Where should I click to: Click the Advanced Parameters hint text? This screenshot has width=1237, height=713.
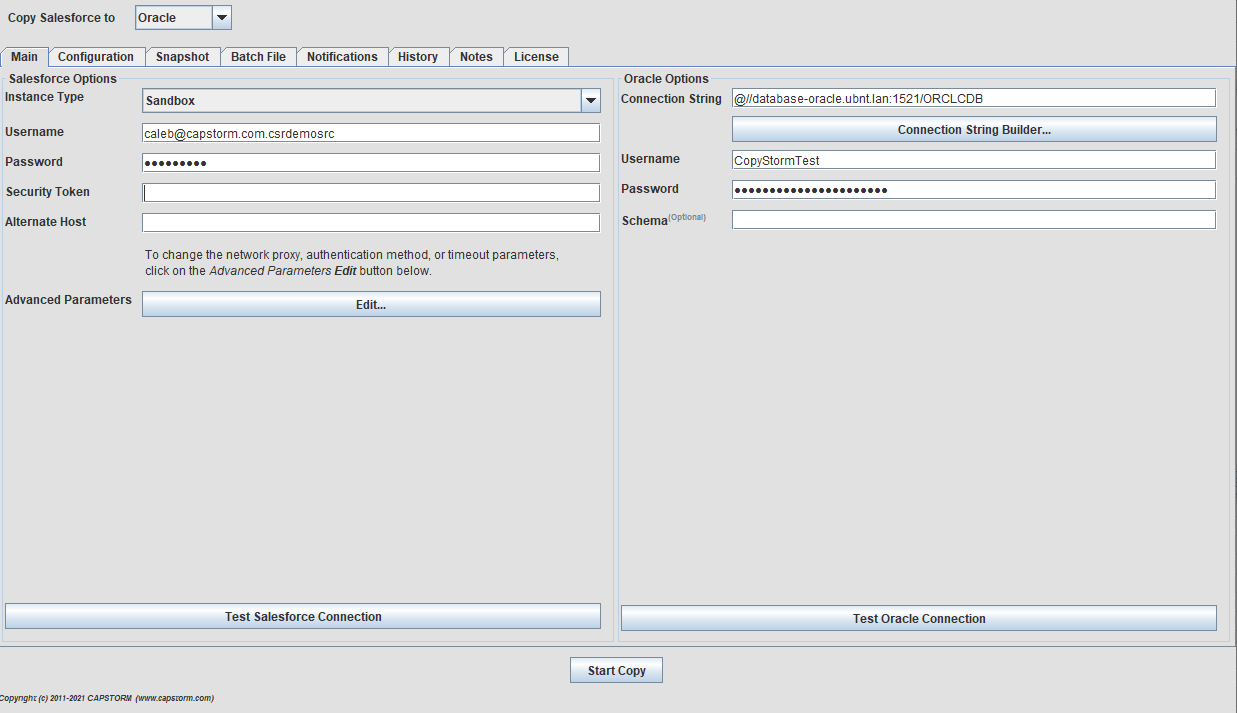pos(352,263)
